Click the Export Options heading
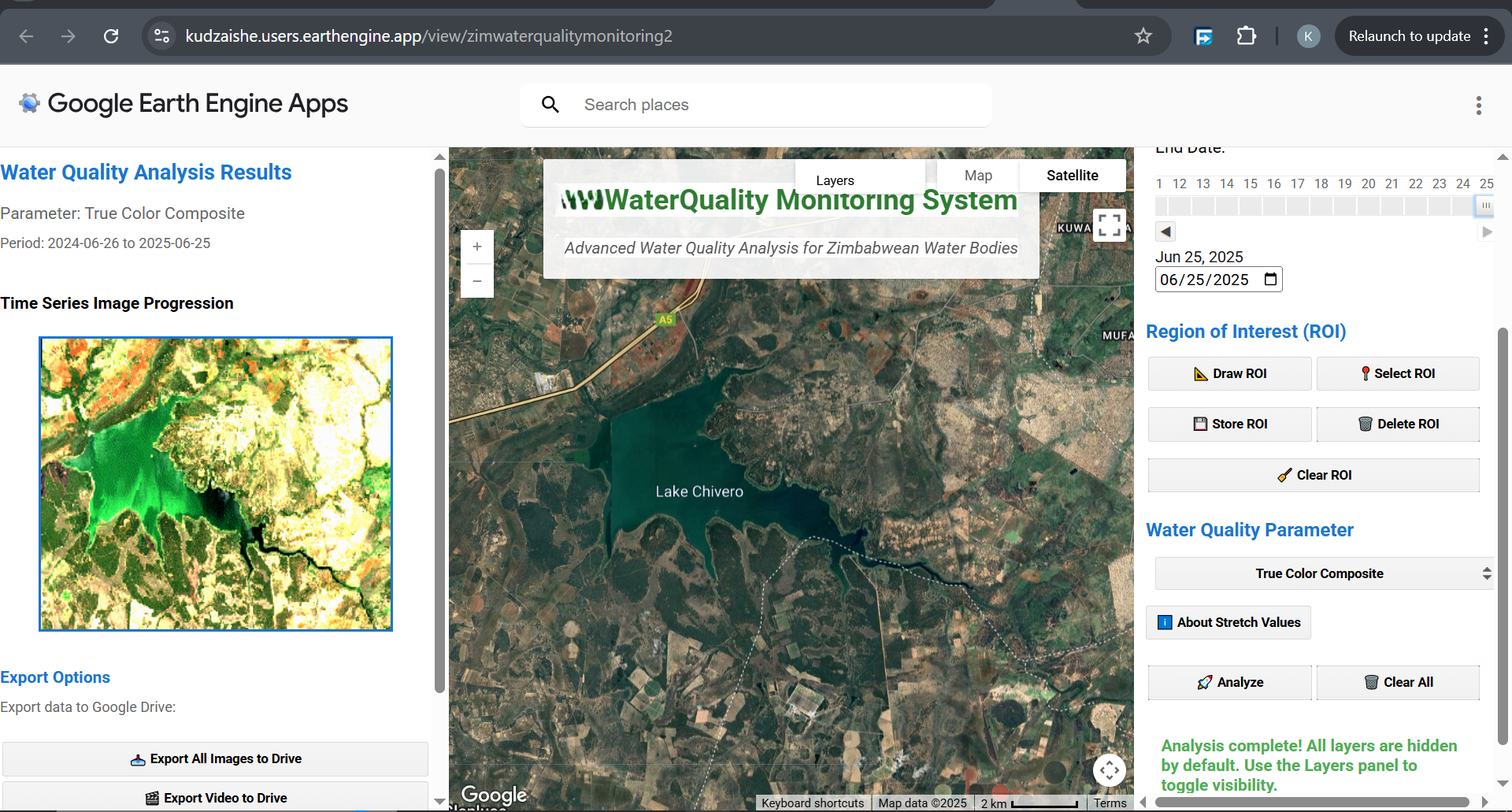 tap(55, 677)
